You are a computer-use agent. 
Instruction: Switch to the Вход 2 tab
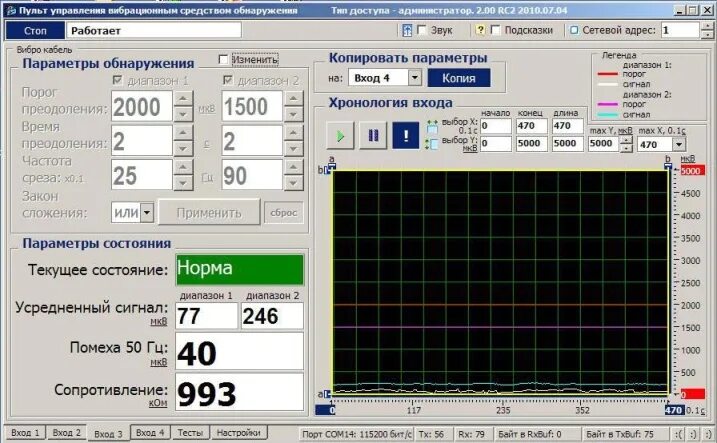click(66, 432)
